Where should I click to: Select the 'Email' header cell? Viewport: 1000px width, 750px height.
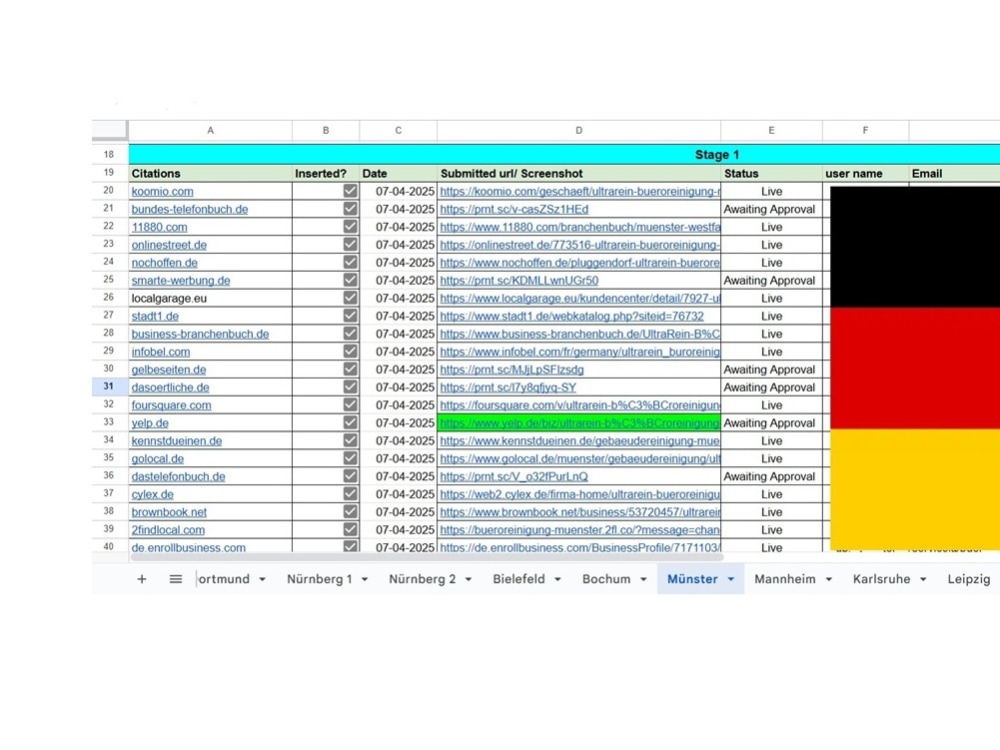click(x=954, y=173)
